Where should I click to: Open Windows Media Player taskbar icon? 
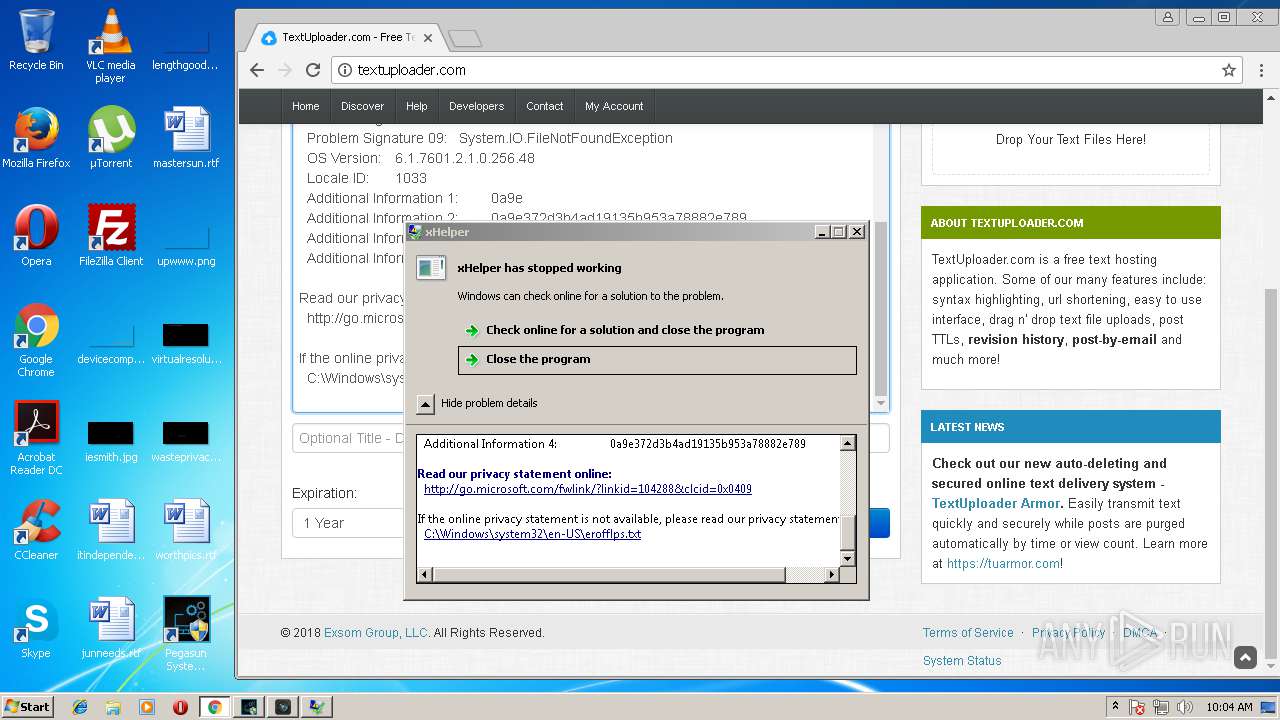click(147, 707)
